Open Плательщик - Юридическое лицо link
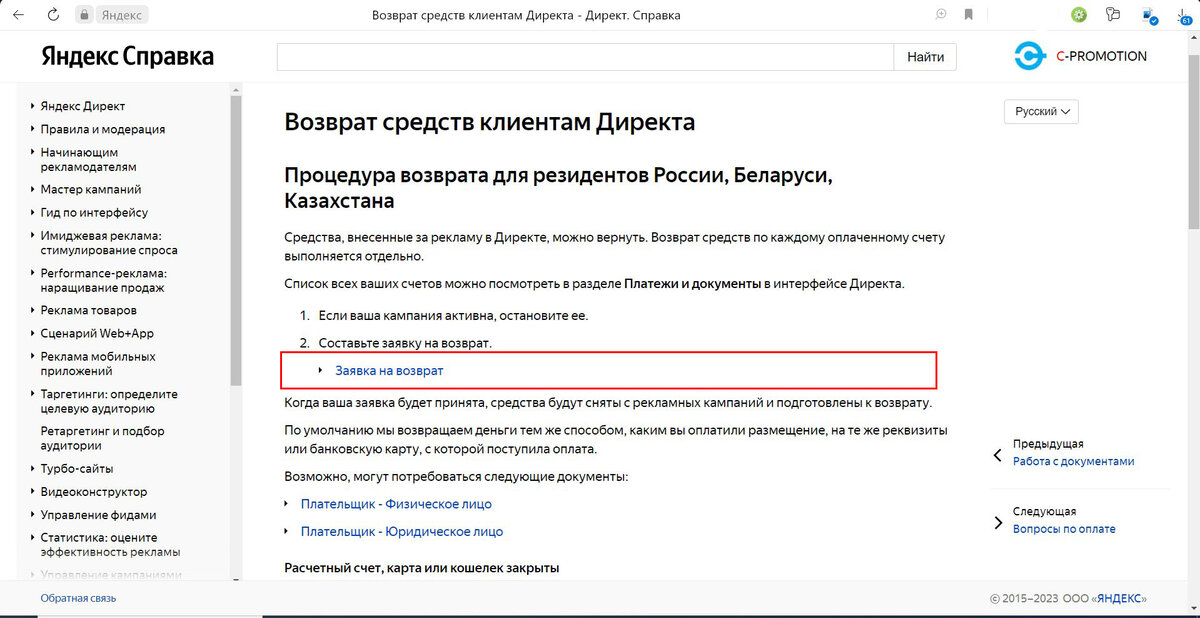 point(402,531)
